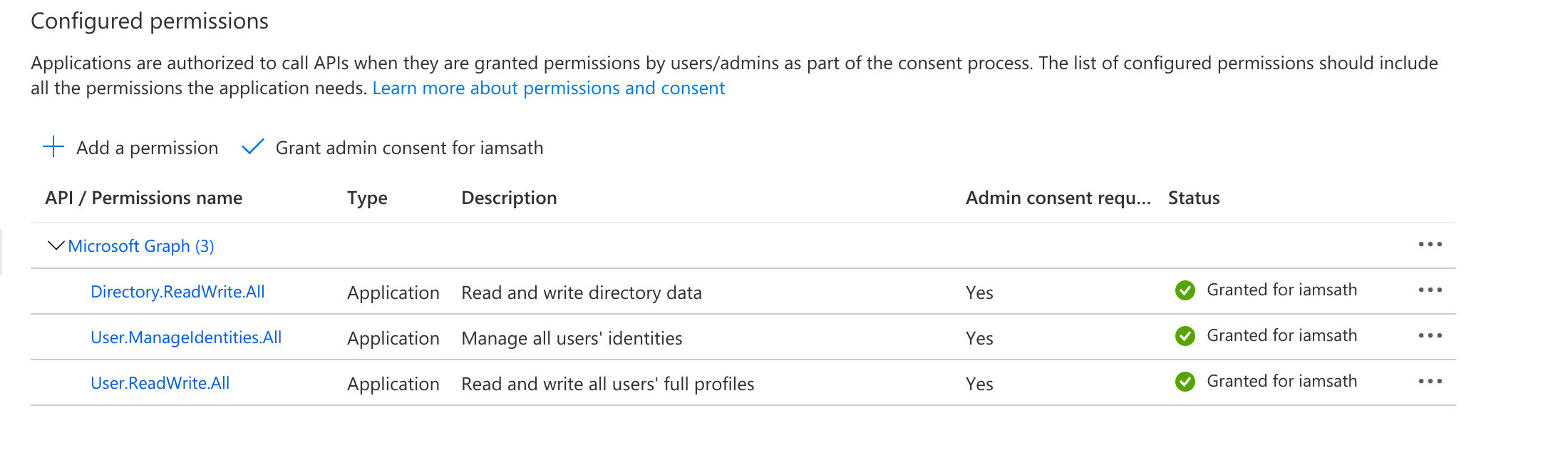Open the ellipsis menu for Directory.ReadWrite.All
Screen dimensions: 1568x458
[1430, 290]
